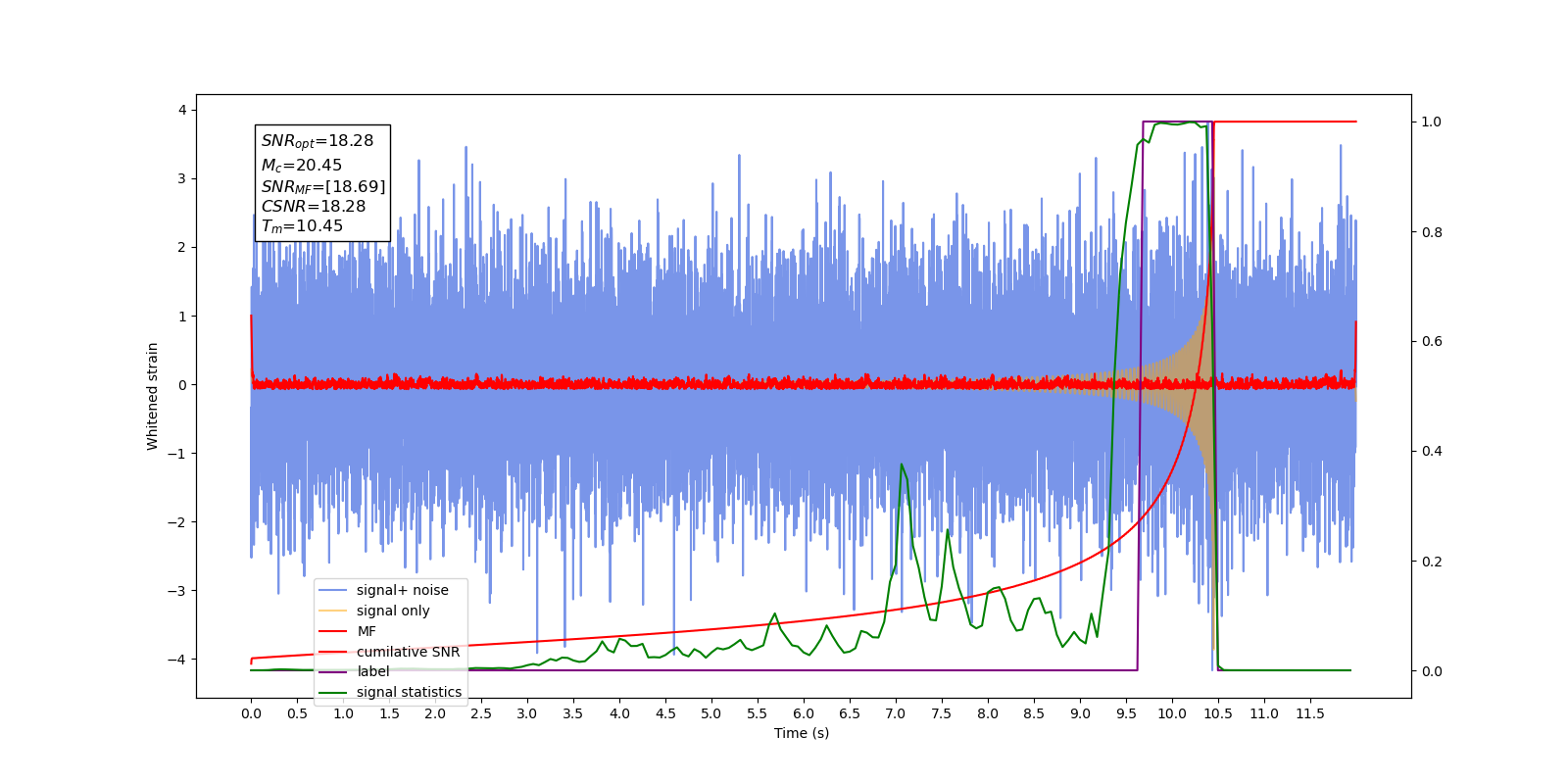
Task: Click the green line sample for signal statistics
Action: (x=333, y=692)
